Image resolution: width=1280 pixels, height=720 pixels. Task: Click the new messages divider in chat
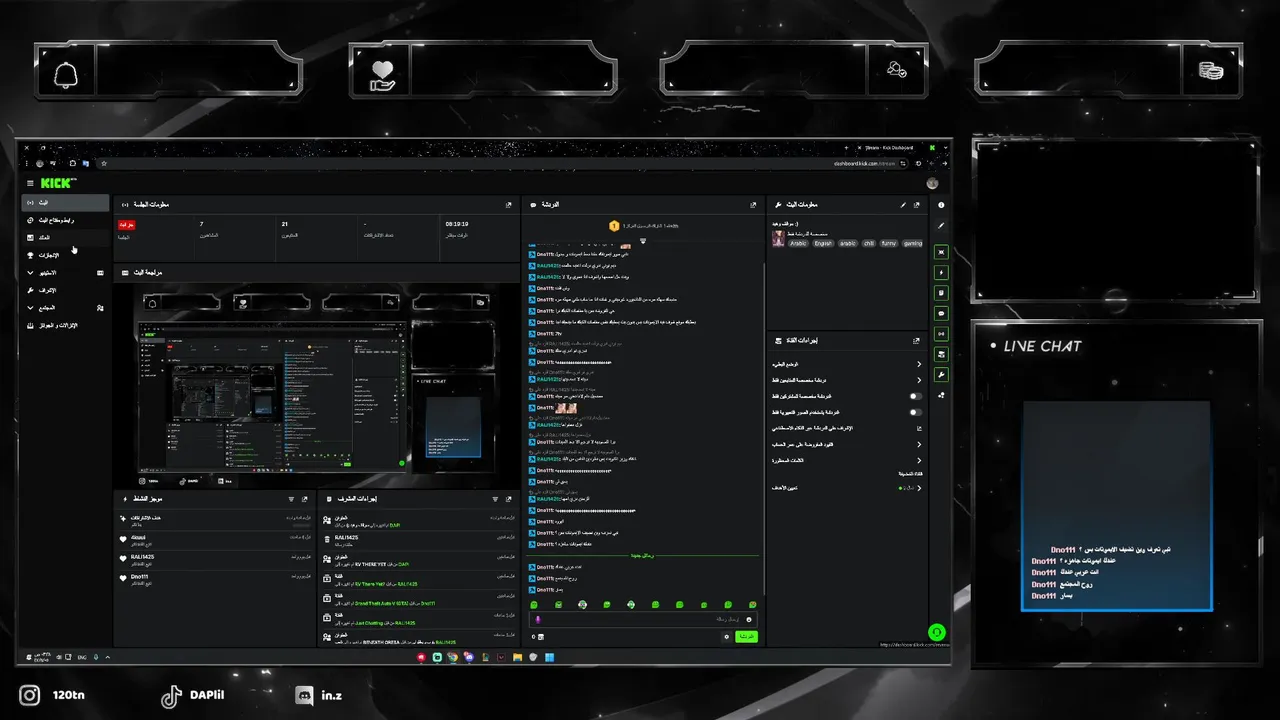pos(643,556)
